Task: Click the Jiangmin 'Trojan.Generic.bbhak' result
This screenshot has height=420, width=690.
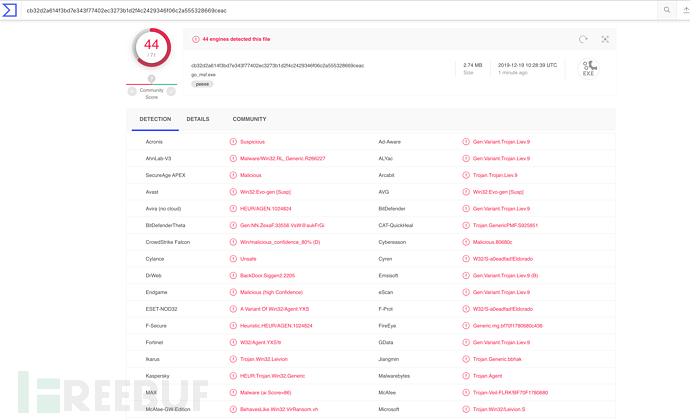Action: tap(497, 359)
